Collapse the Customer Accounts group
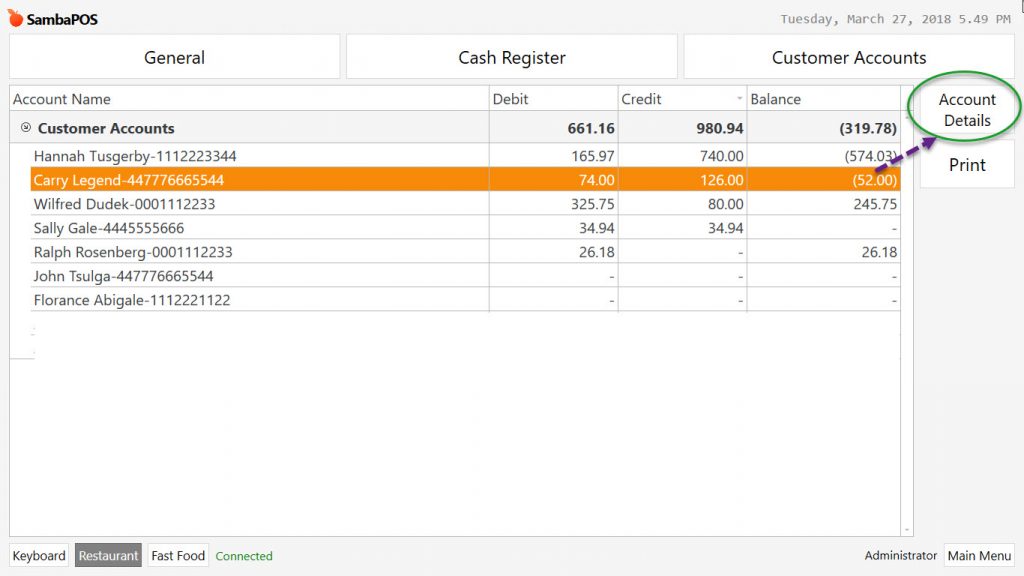Screen dimensions: 1024x576 click(25, 127)
